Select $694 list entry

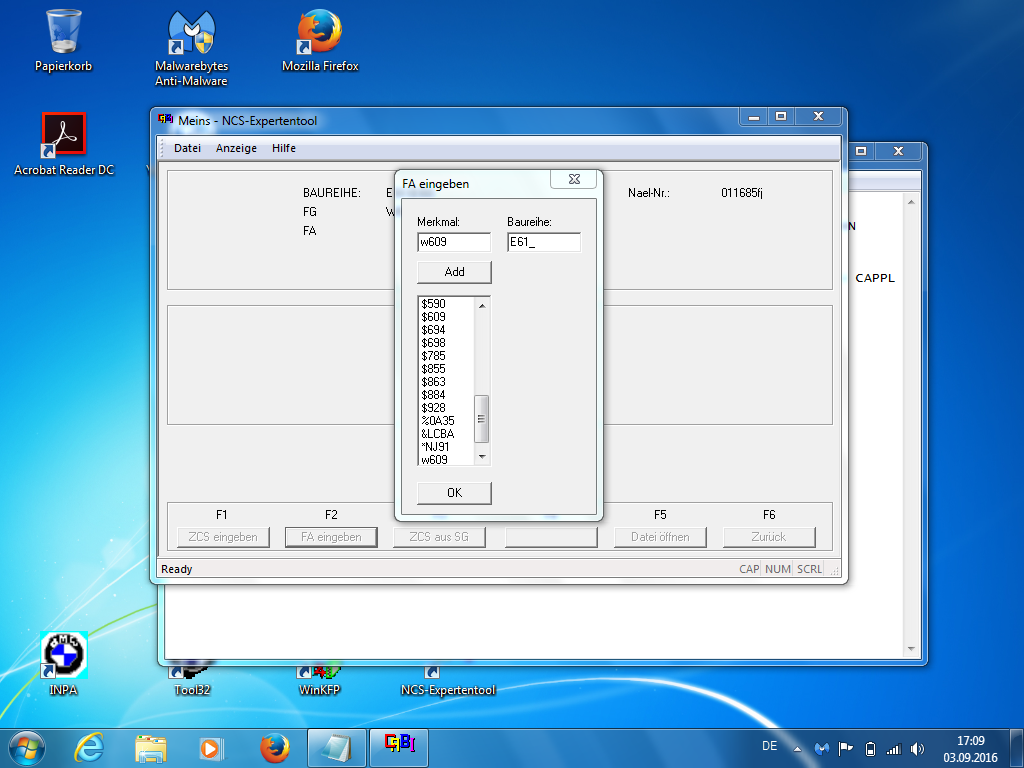pyautogui.click(x=447, y=330)
